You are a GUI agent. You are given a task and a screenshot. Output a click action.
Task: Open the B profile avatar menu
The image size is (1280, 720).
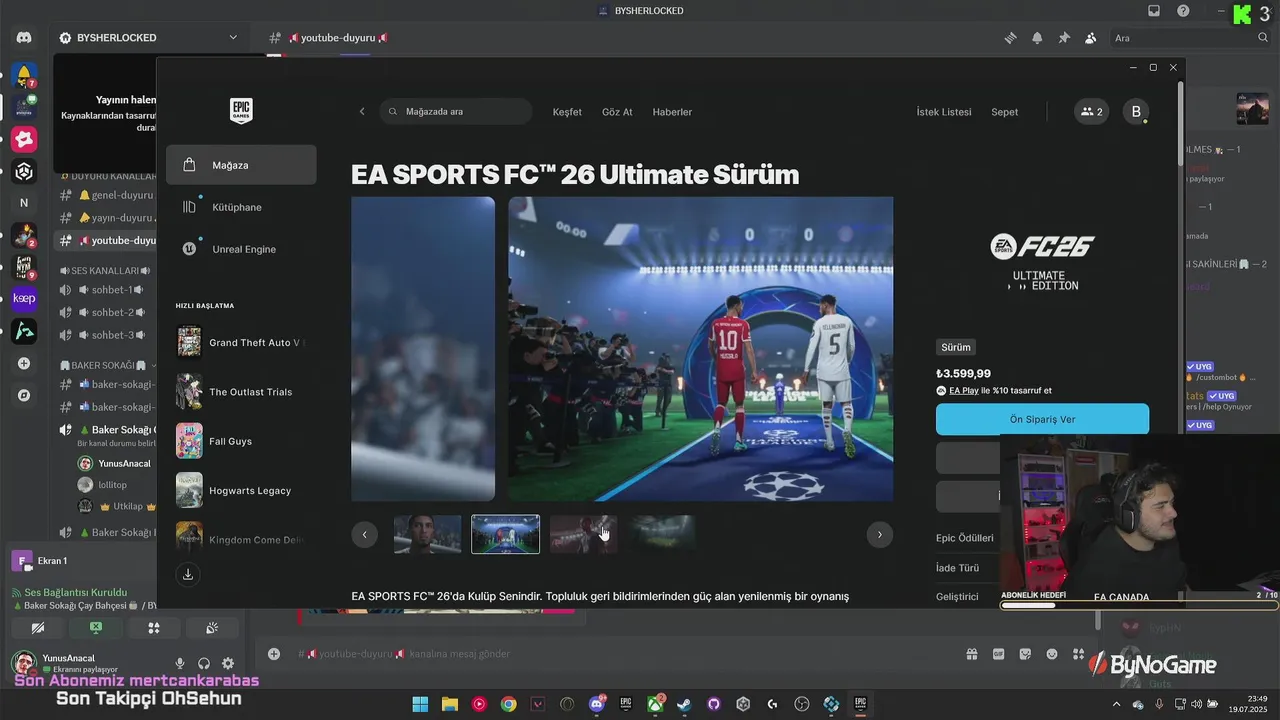[x=1136, y=112]
